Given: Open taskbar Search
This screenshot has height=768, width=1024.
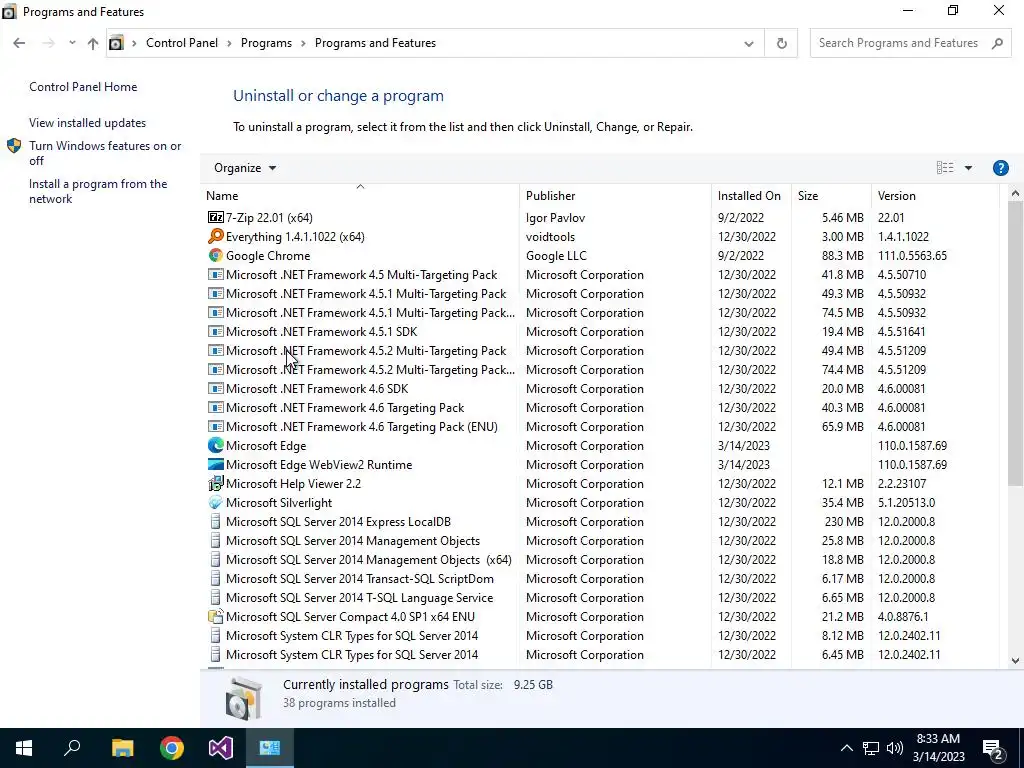Looking at the screenshot, I should [72, 748].
